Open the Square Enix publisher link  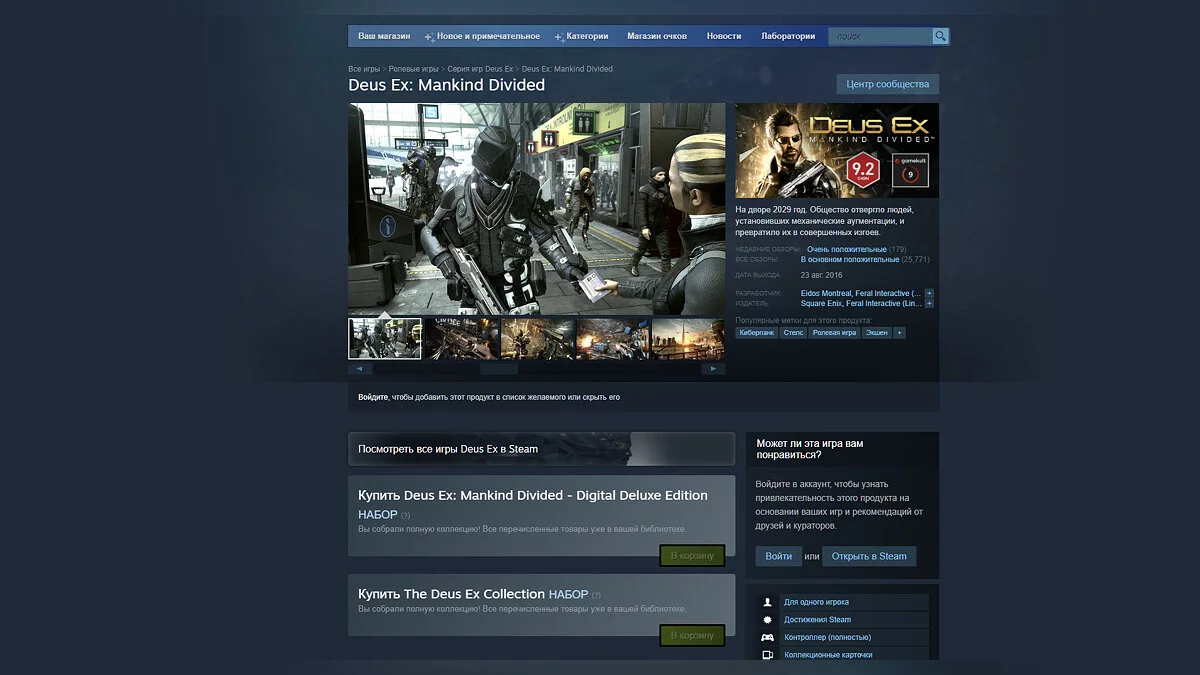pyautogui.click(x=821, y=303)
